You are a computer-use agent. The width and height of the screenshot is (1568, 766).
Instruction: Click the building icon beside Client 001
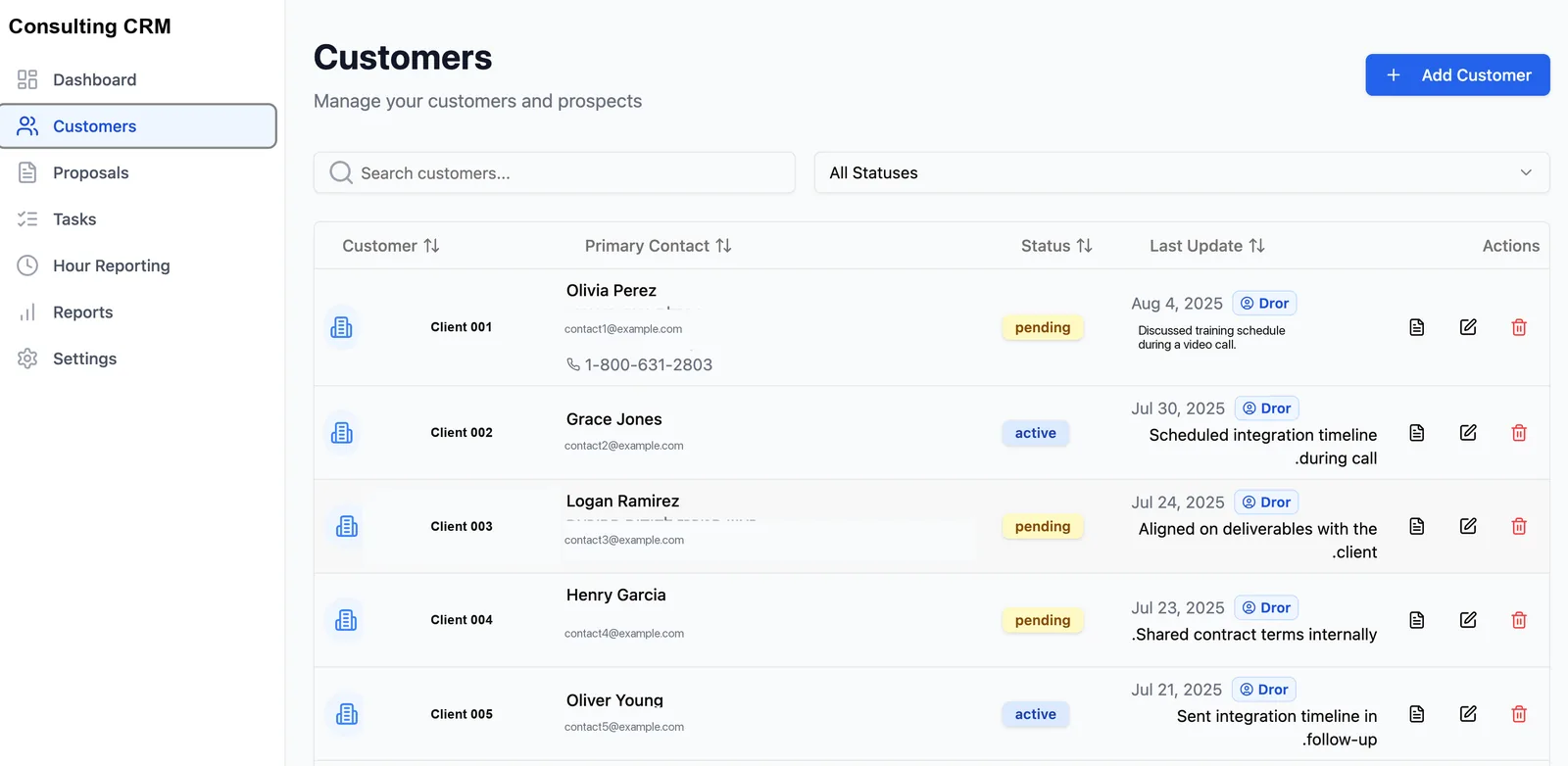tap(341, 327)
